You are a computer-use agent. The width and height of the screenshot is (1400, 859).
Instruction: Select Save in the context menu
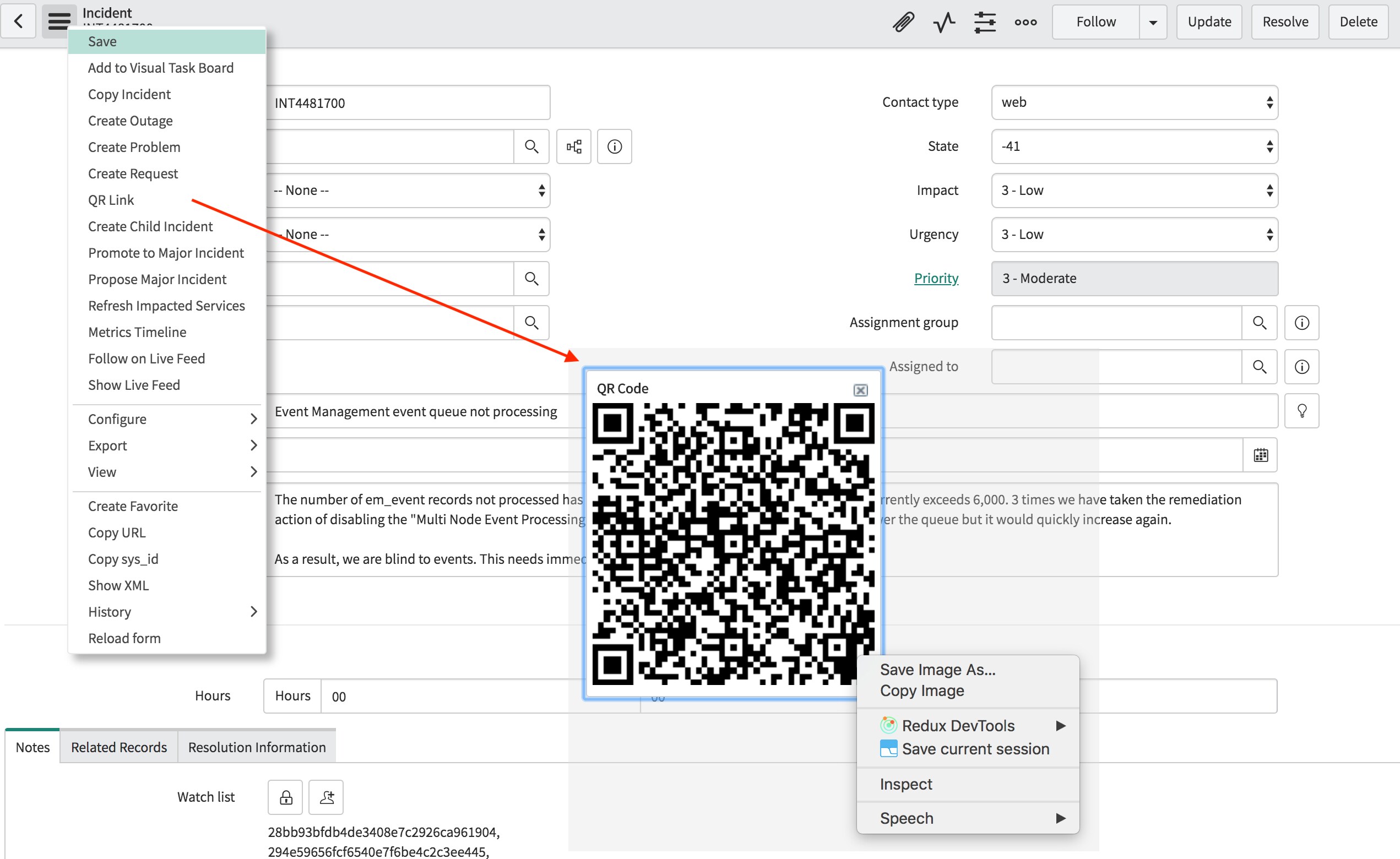click(x=167, y=41)
